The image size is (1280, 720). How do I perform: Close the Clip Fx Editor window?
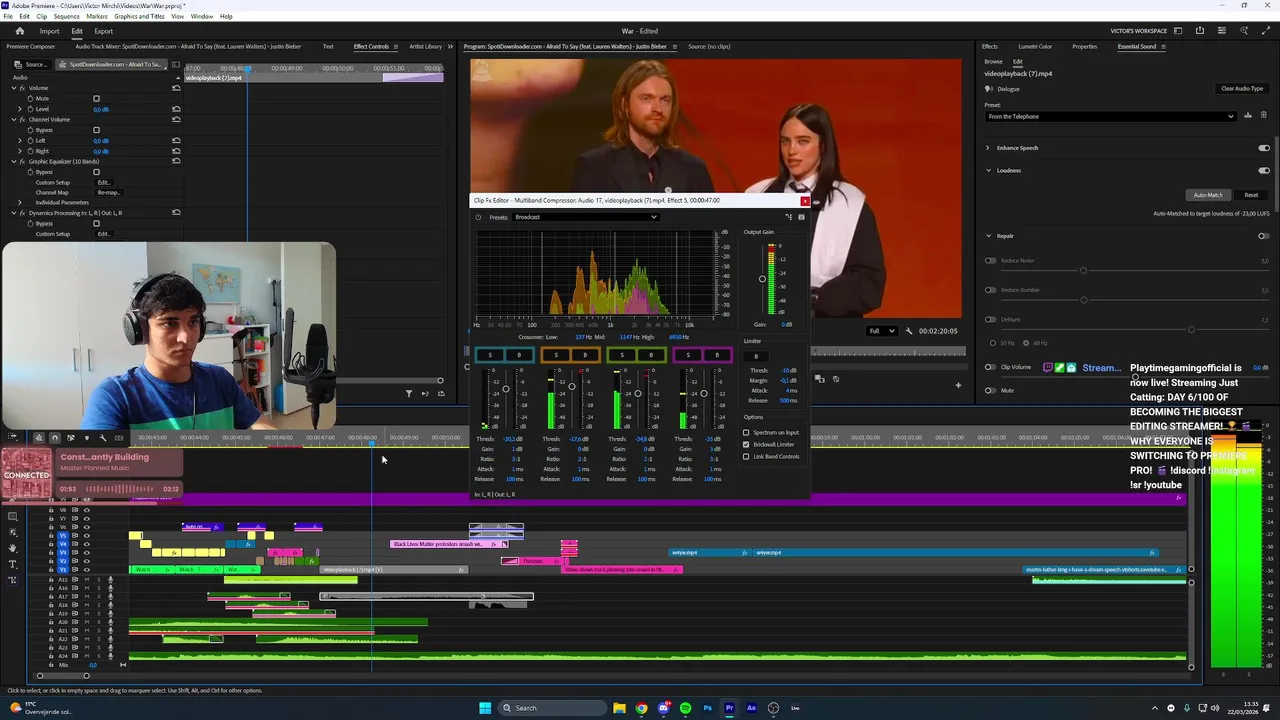pyautogui.click(x=805, y=201)
